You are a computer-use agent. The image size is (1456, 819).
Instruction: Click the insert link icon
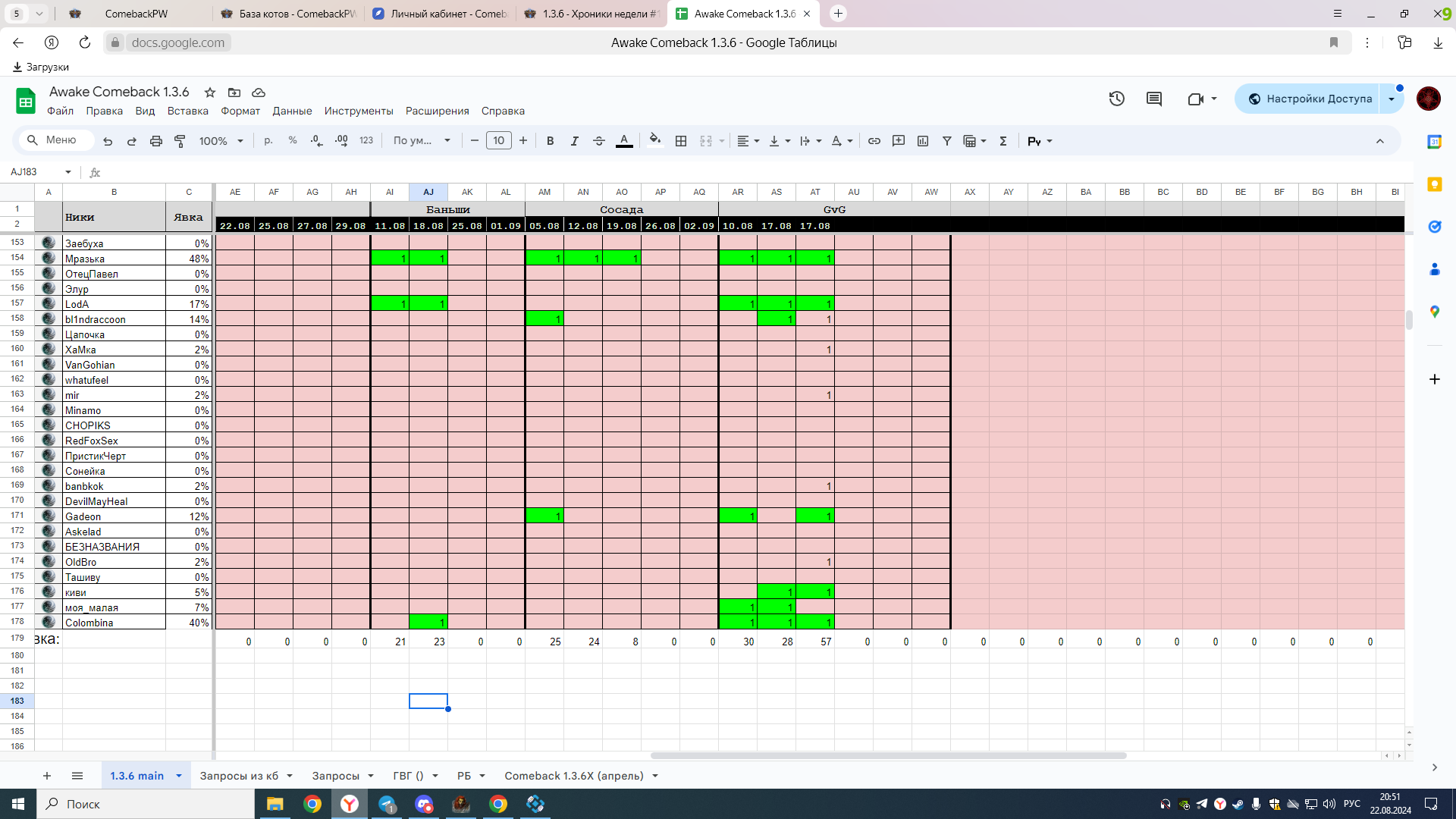coord(874,141)
